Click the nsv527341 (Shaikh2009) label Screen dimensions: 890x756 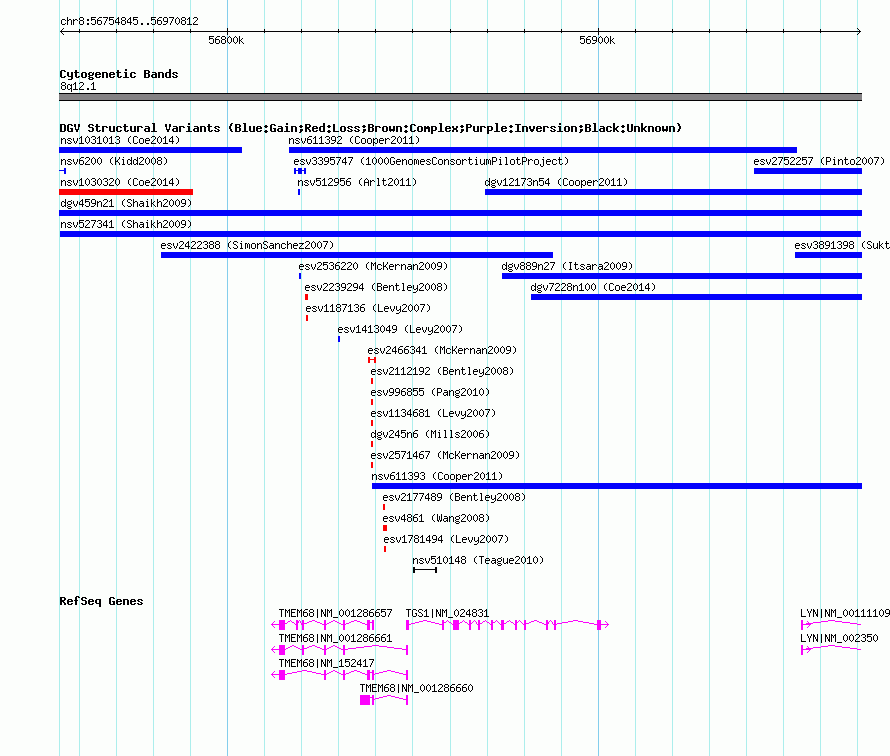pyautogui.click(x=126, y=224)
